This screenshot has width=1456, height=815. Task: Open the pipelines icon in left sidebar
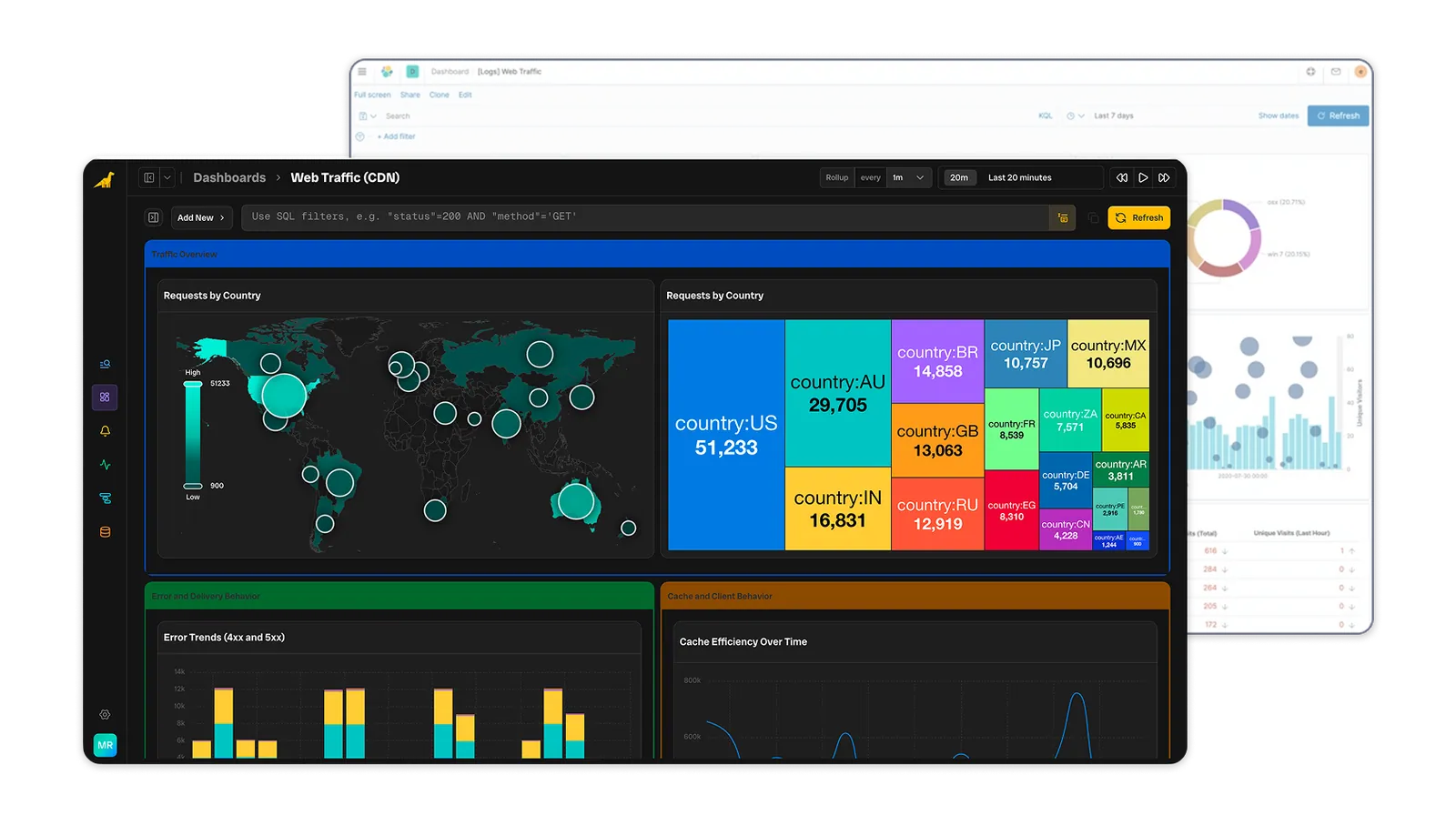click(105, 498)
